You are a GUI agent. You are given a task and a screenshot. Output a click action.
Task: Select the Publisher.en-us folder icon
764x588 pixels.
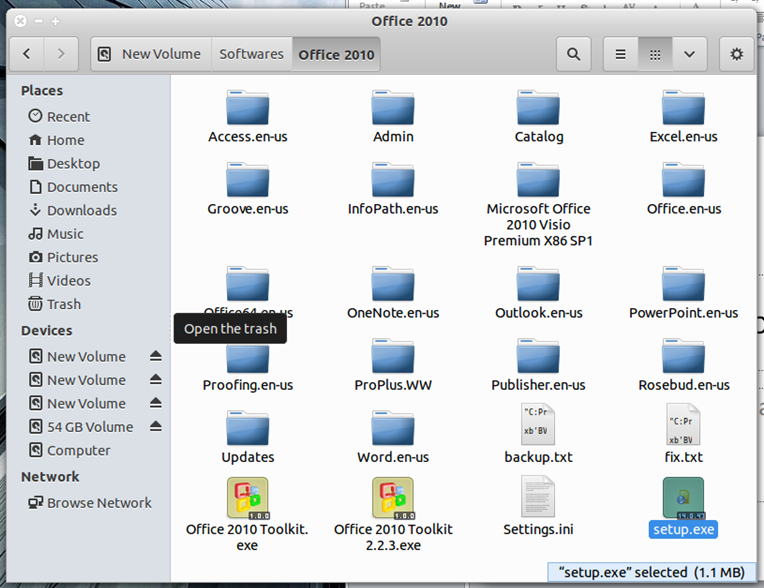(x=538, y=356)
